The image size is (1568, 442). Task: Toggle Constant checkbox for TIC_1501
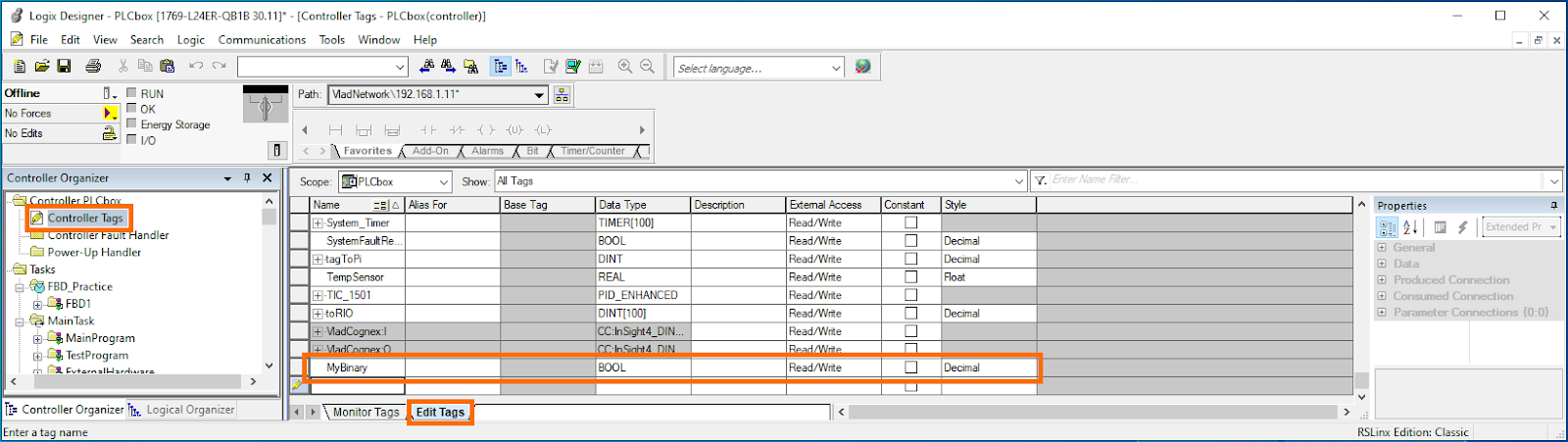910,295
